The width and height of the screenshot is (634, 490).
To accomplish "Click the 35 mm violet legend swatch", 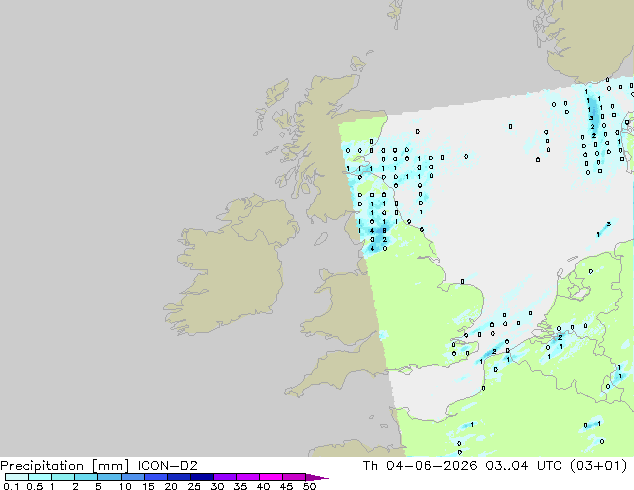I will point(248,477).
